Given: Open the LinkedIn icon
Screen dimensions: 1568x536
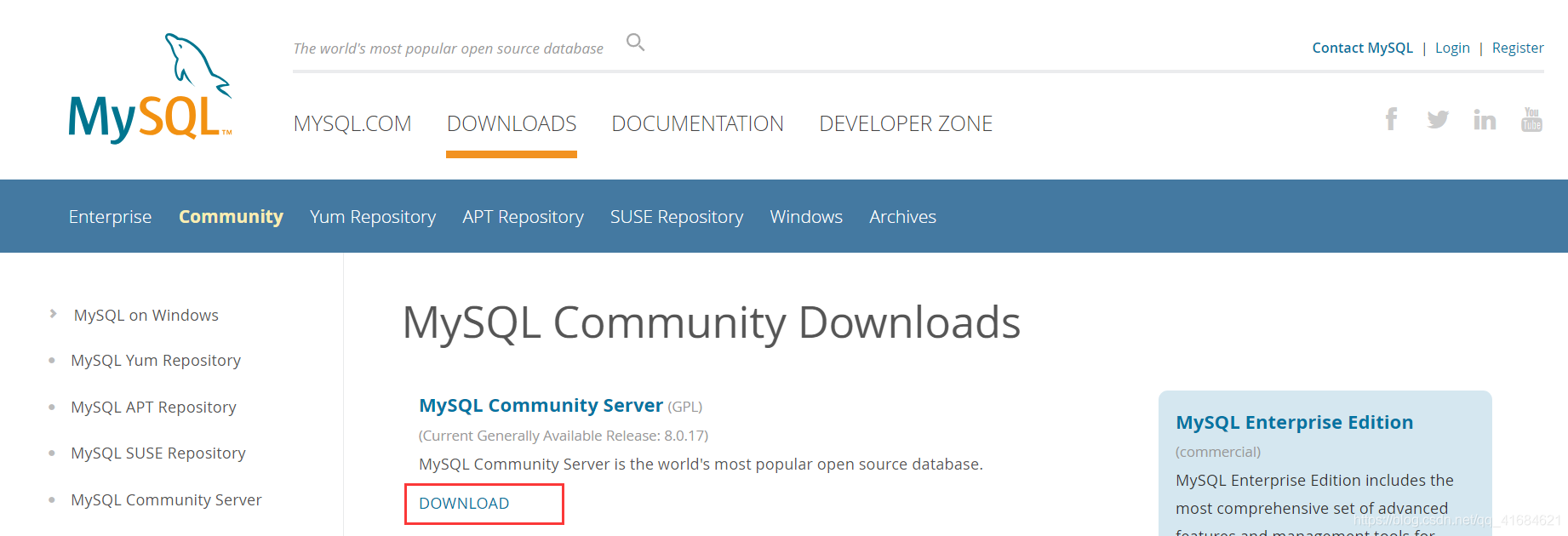Looking at the screenshot, I should pyautogui.click(x=1485, y=119).
